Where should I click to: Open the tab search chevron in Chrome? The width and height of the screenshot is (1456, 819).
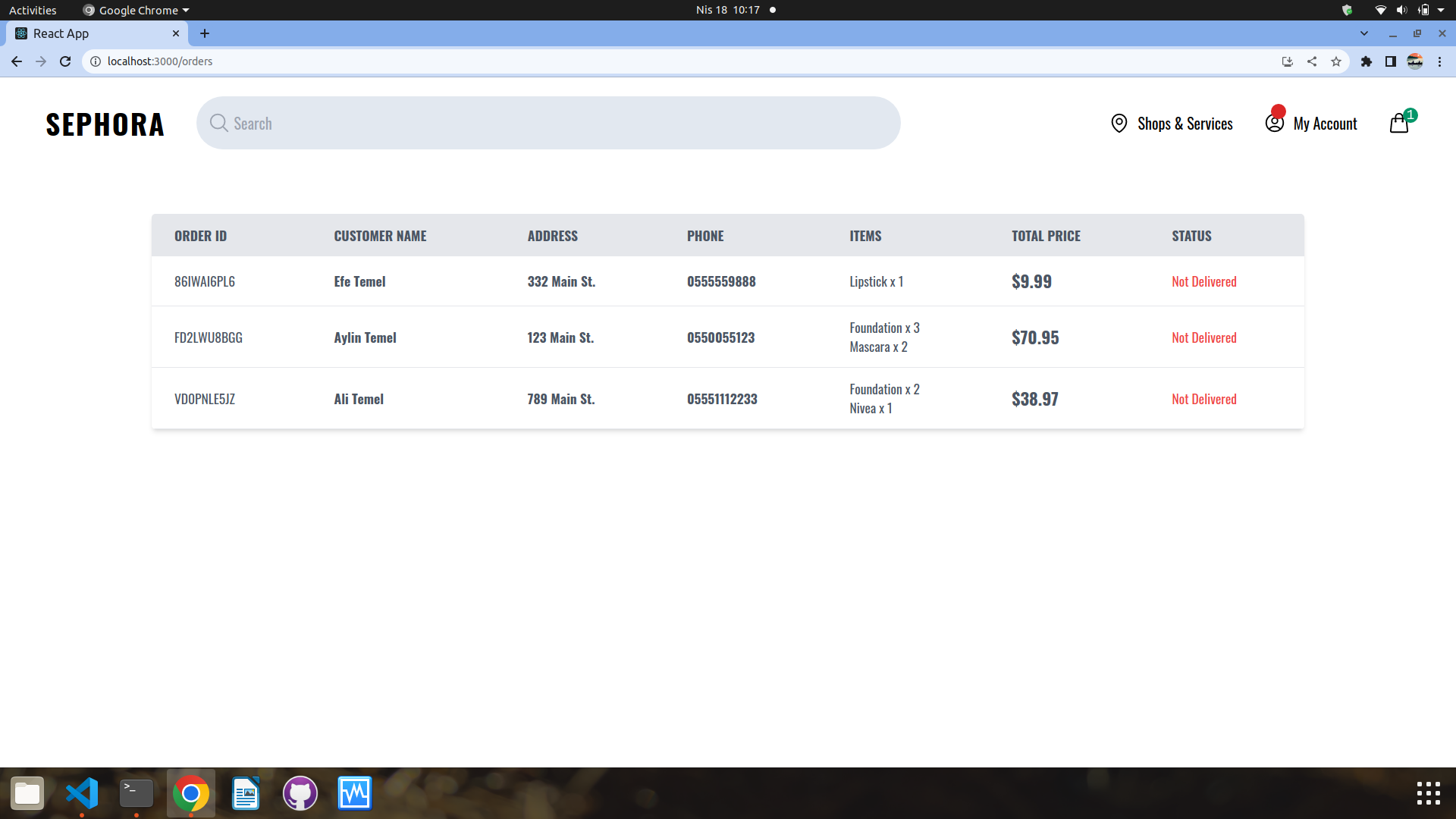pyautogui.click(x=1364, y=33)
